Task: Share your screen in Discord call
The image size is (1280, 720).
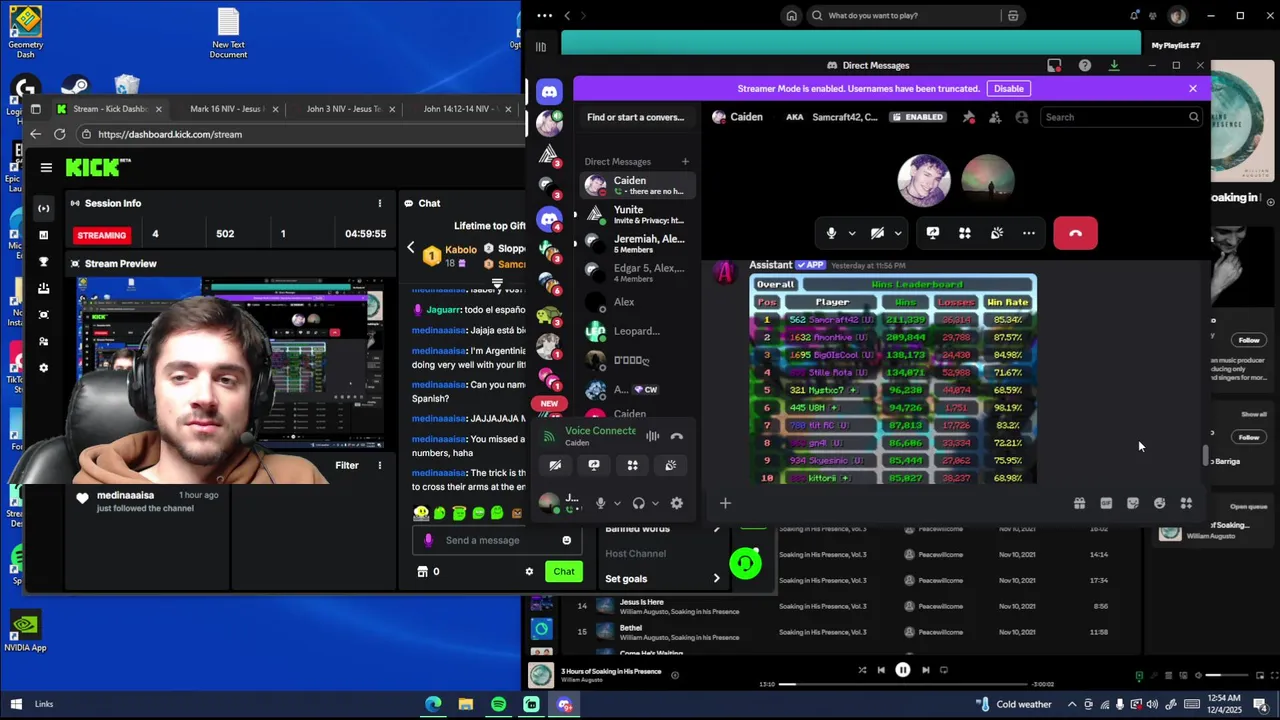Action: (933, 233)
